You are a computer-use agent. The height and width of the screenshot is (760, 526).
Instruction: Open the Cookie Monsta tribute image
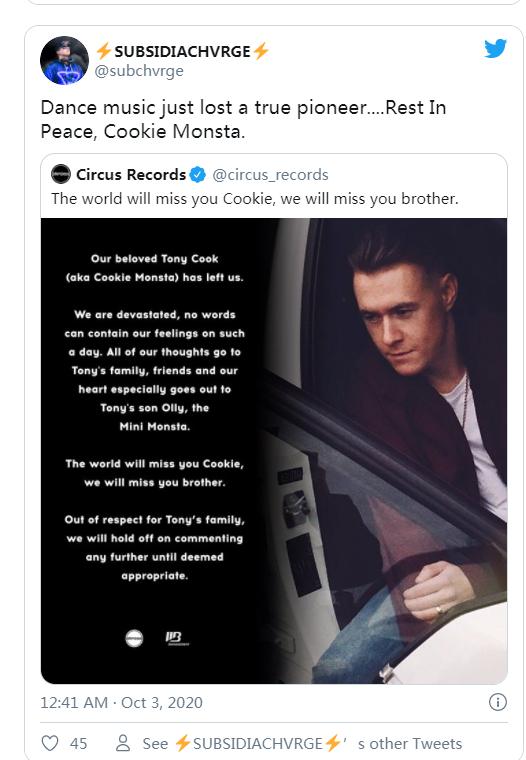[274, 451]
